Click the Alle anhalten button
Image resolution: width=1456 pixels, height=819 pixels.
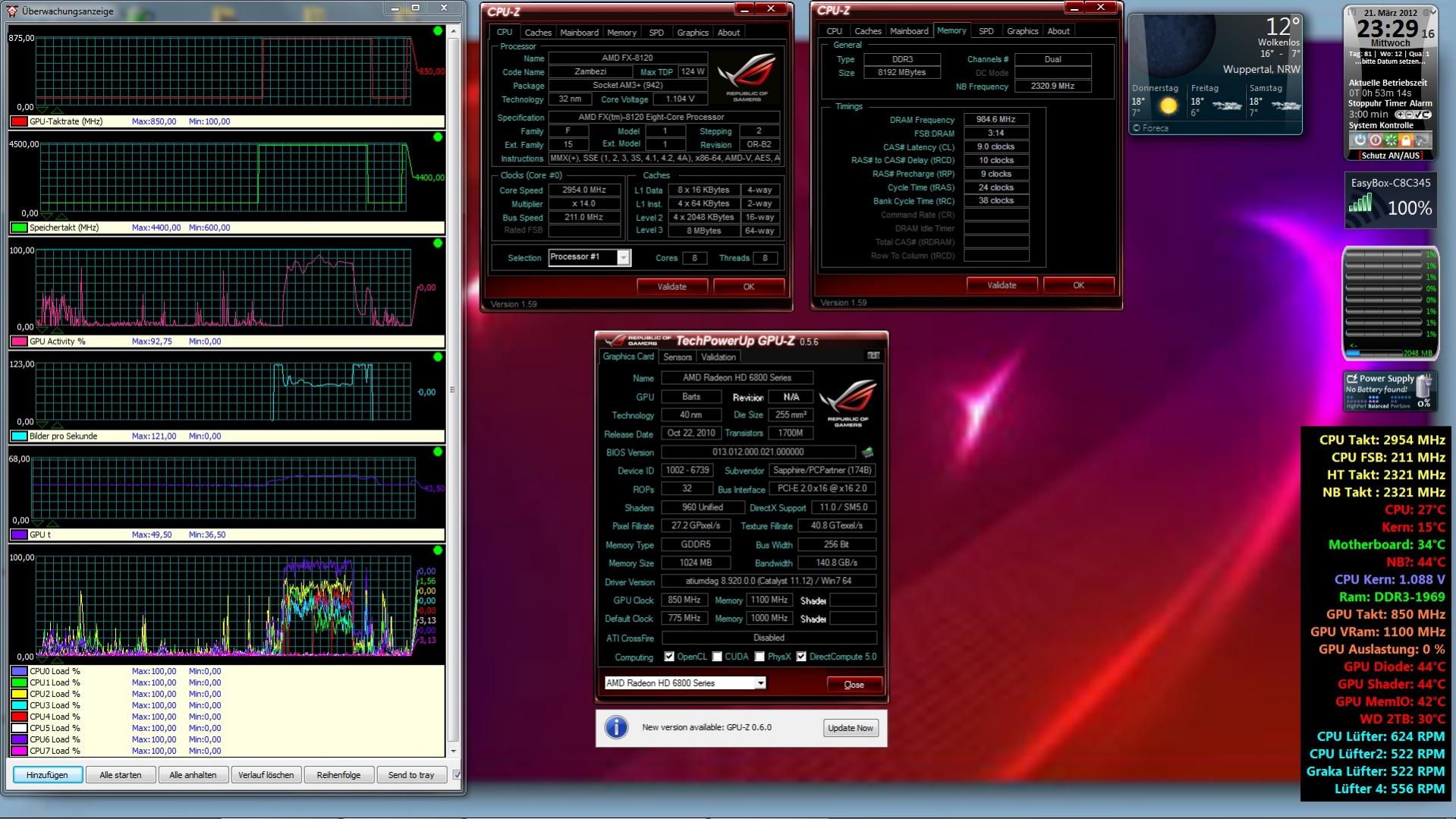pos(193,775)
